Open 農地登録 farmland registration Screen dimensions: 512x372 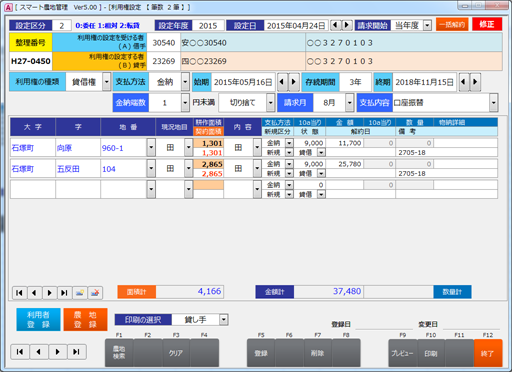point(85,319)
